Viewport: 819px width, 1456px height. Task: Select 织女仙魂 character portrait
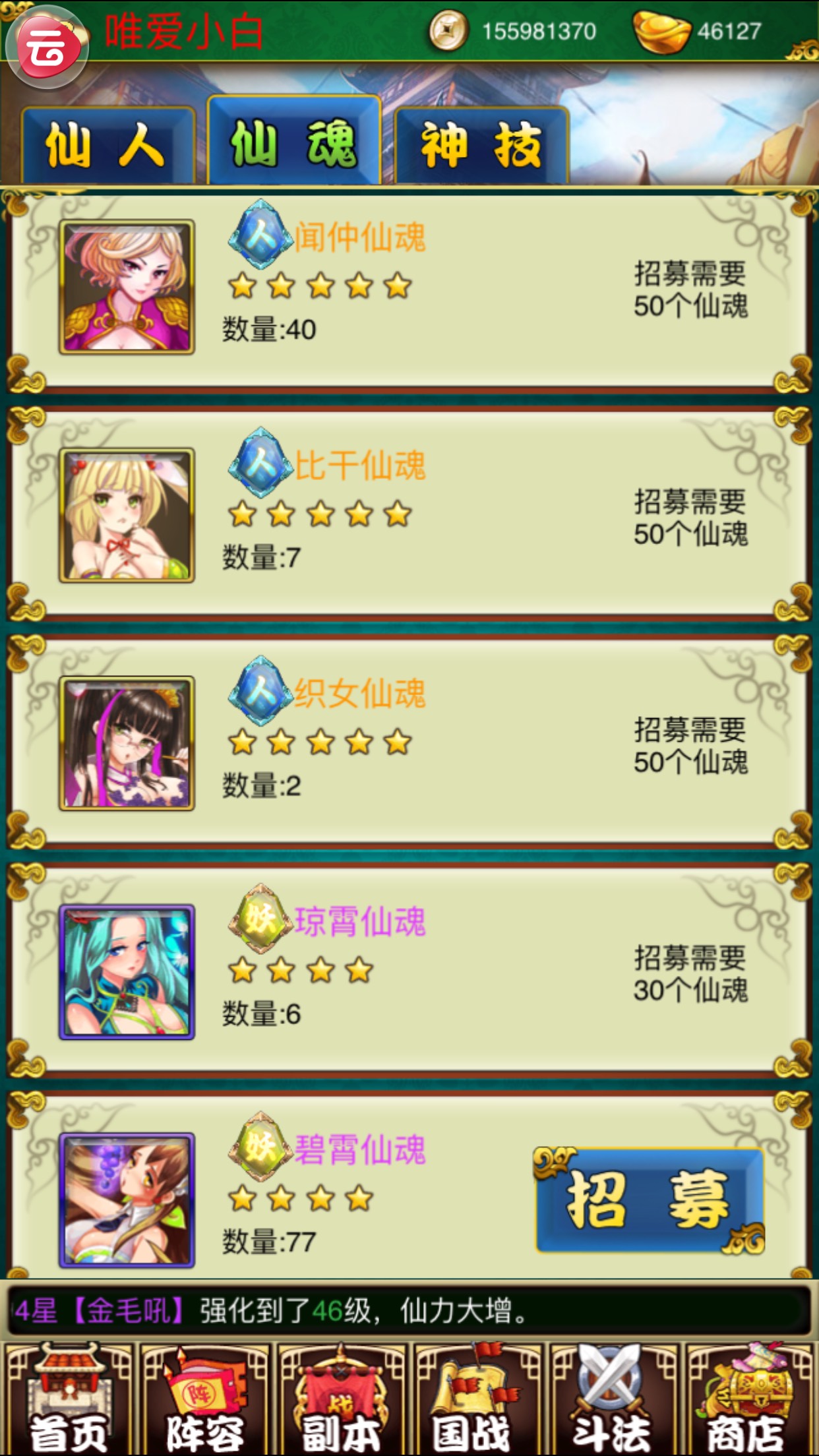[x=127, y=743]
